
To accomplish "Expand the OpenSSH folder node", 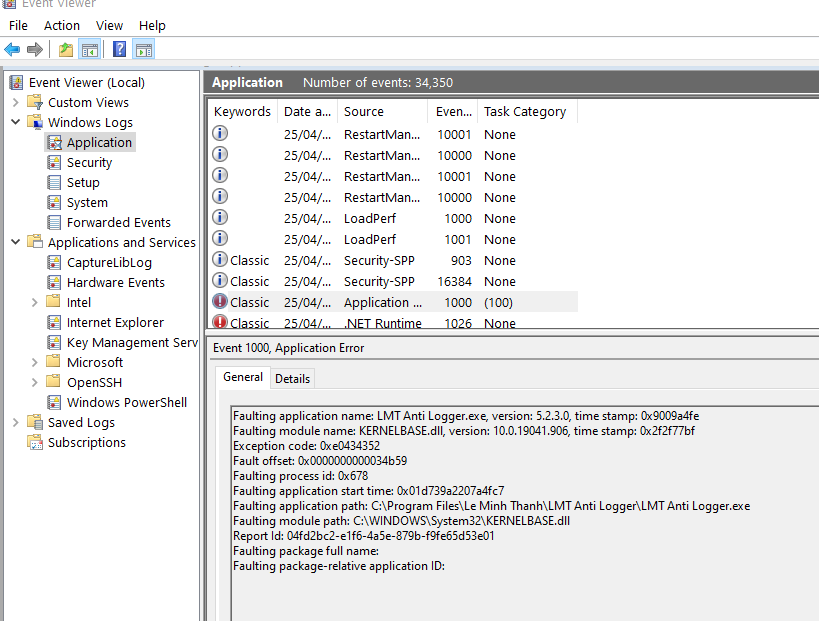I will tap(34, 382).
